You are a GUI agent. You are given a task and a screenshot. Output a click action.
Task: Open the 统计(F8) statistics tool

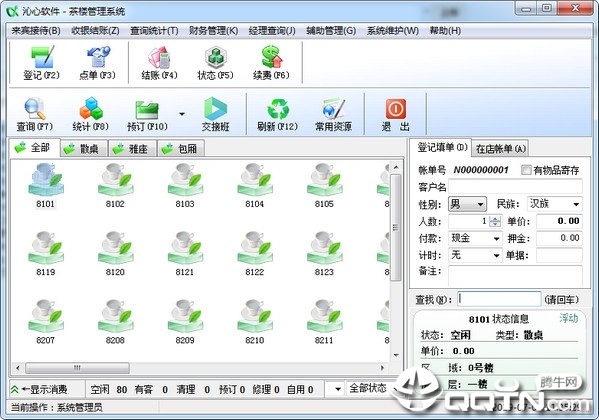(91, 114)
